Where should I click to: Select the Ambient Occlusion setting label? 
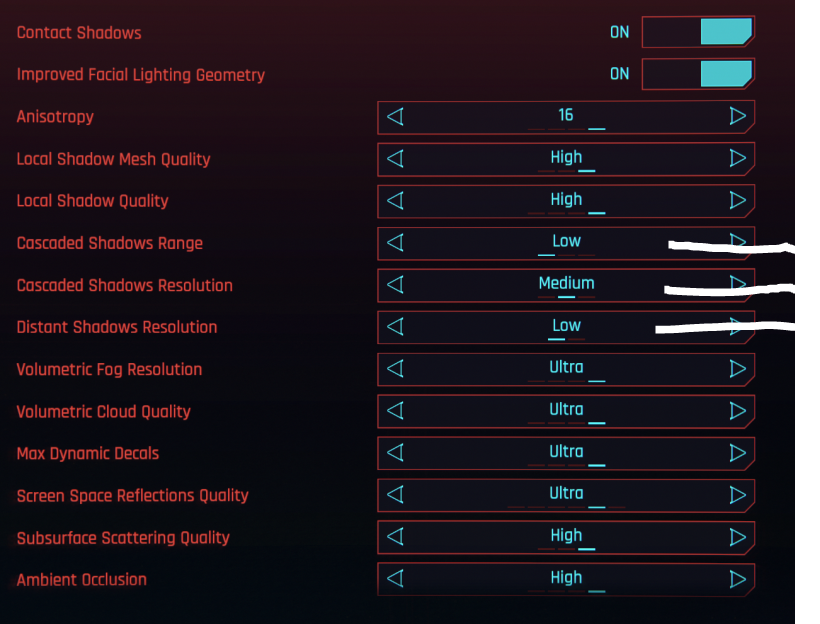coord(82,579)
